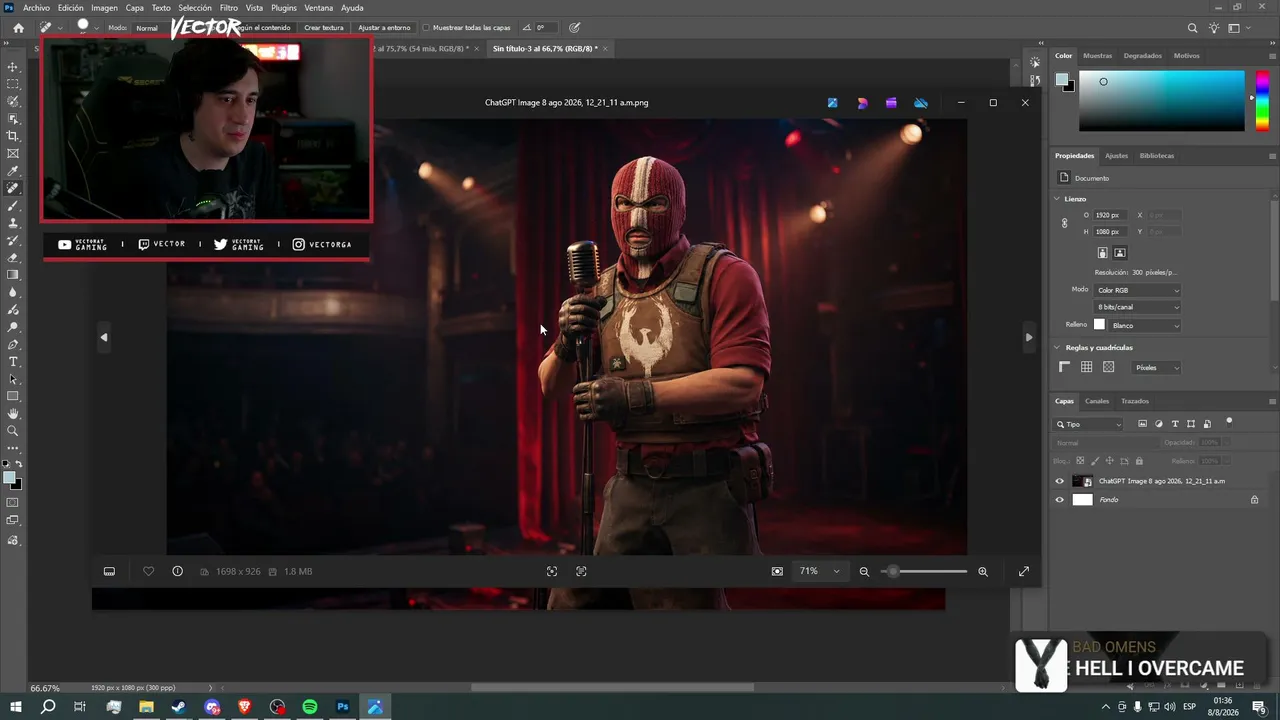1280x720 pixels.
Task: Collapse the Reglas y cuadrículas section
Action: click(x=1057, y=348)
